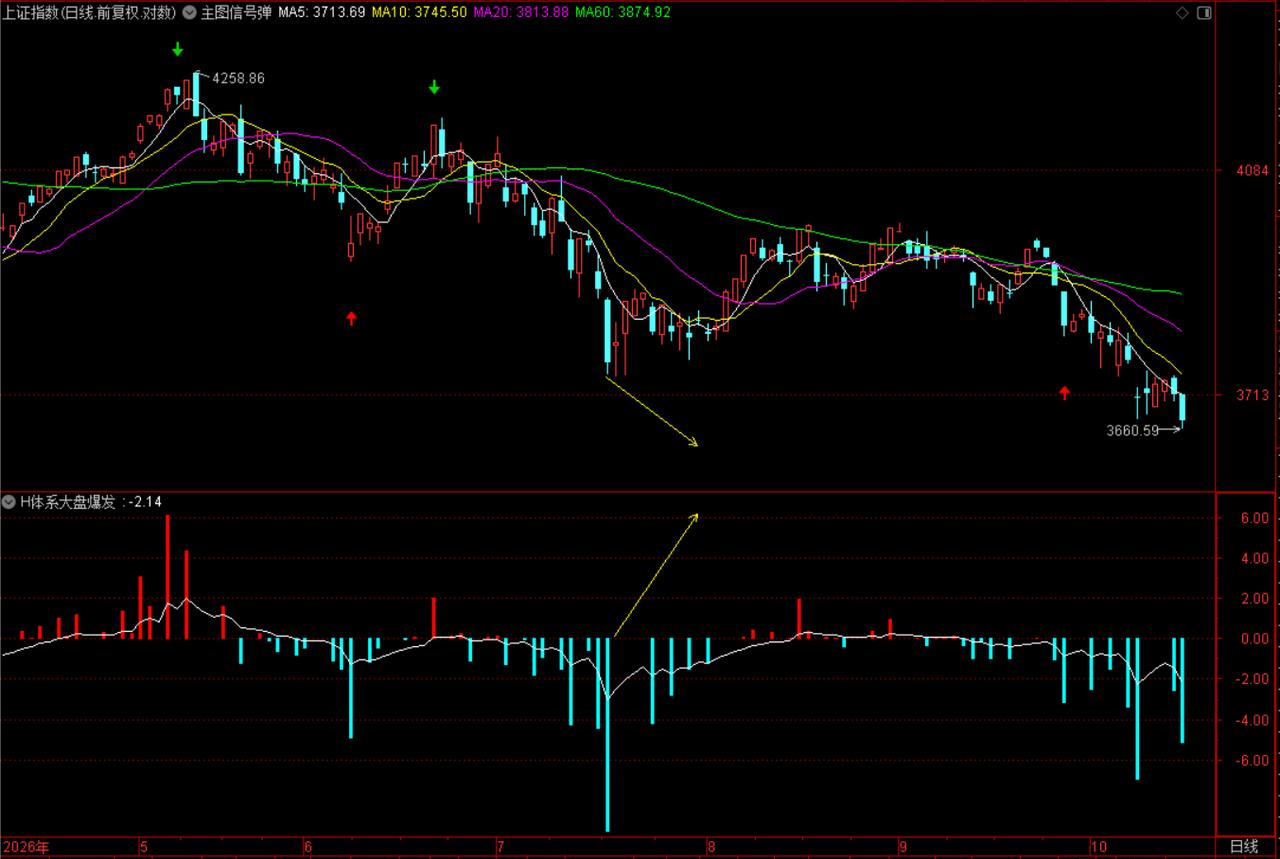
Task: Click the MA60: 3874.92 label
Action: [x=622, y=13]
